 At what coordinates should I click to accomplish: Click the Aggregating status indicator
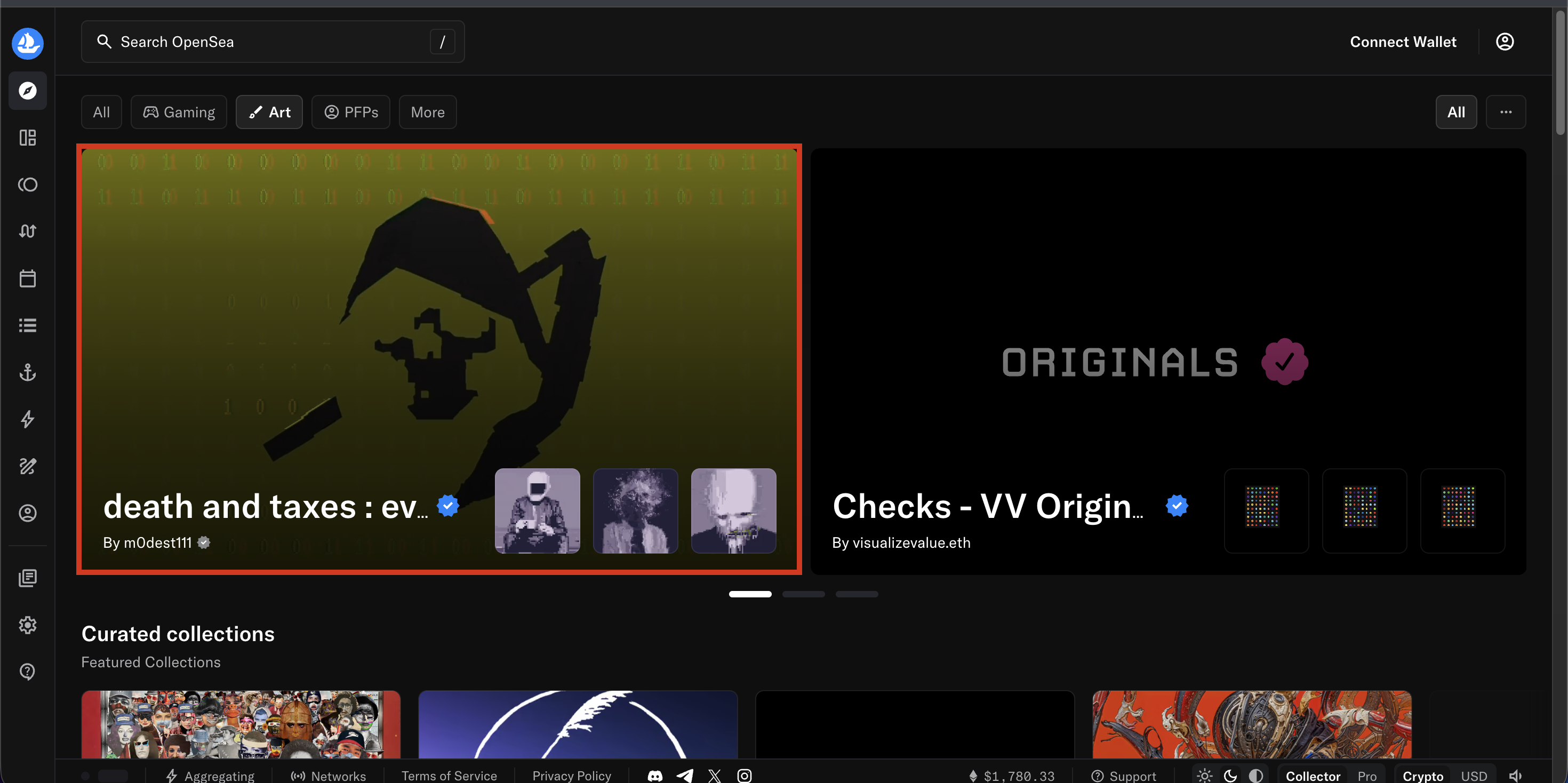click(210, 776)
